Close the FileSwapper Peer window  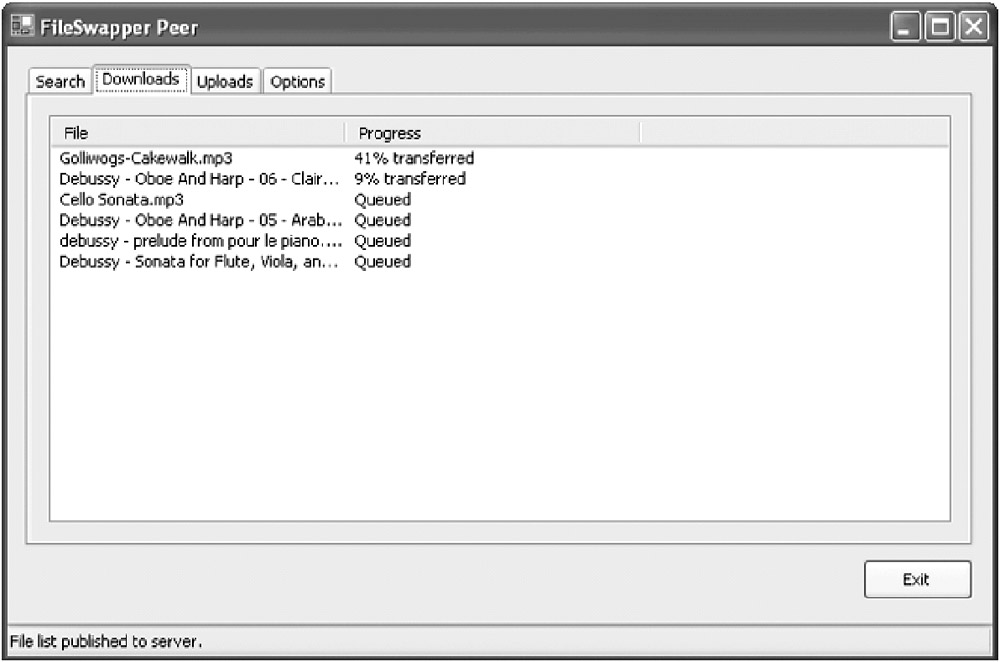click(972, 28)
